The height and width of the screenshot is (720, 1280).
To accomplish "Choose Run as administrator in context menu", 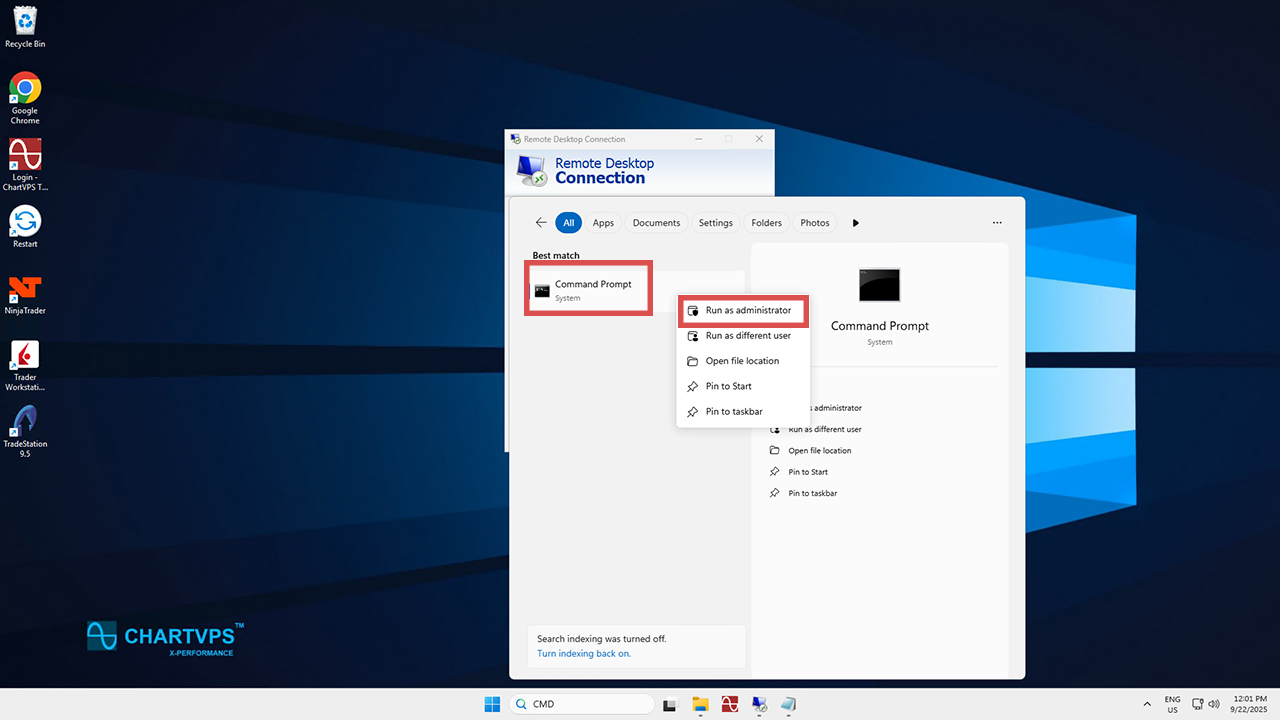I will pyautogui.click(x=747, y=311).
